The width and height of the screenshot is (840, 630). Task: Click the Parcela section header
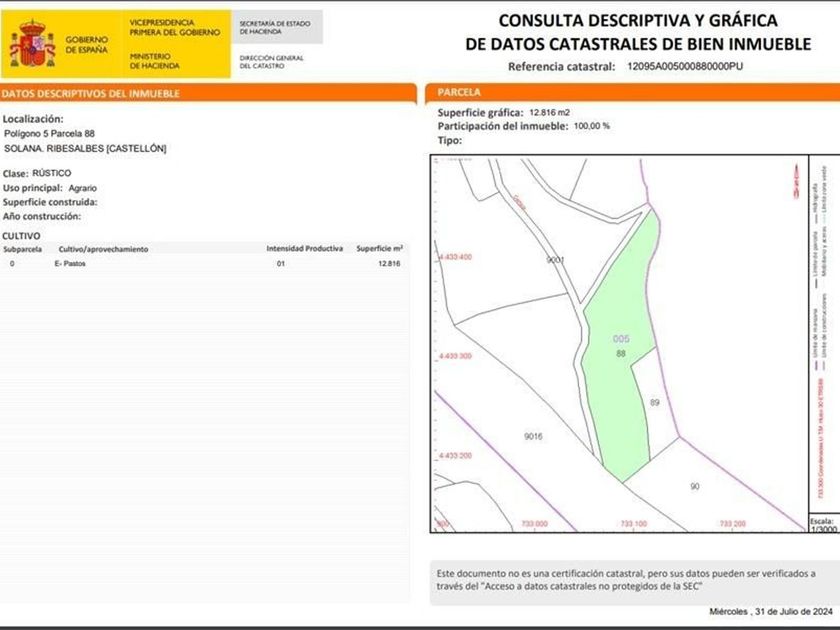click(x=459, y=92)
